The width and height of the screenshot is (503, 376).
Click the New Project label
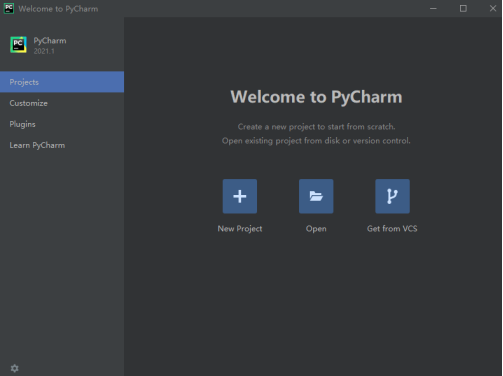[x=240, y=229]
